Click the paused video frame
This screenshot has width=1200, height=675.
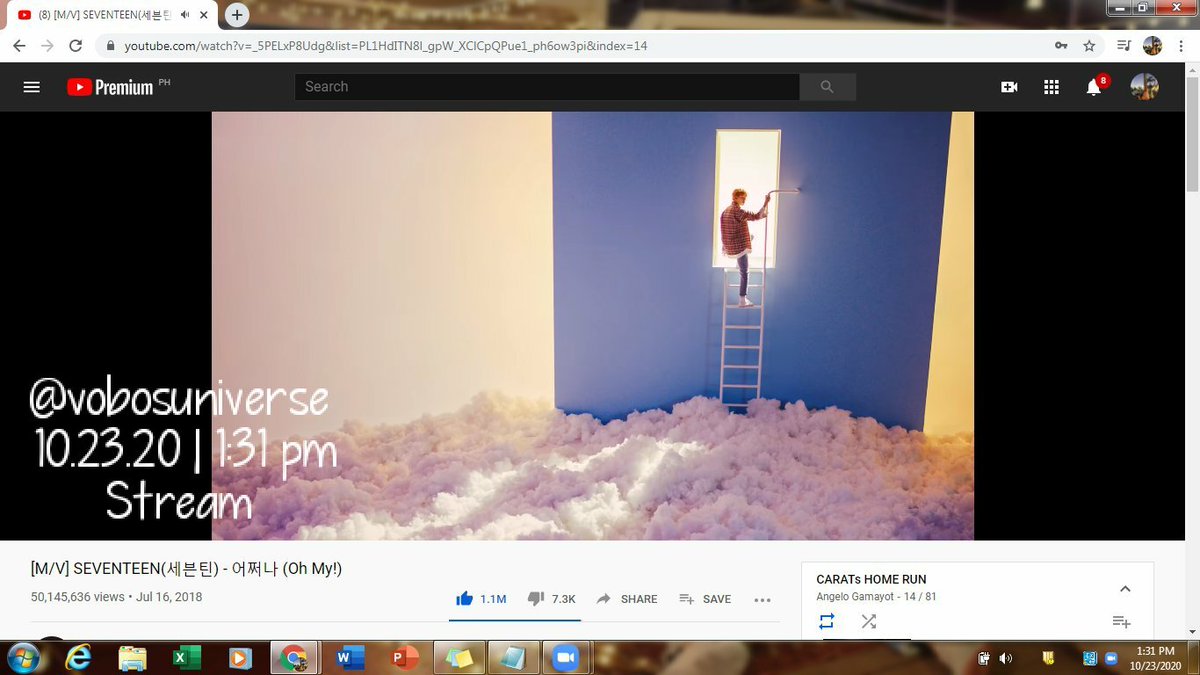[x=592, y=326]
